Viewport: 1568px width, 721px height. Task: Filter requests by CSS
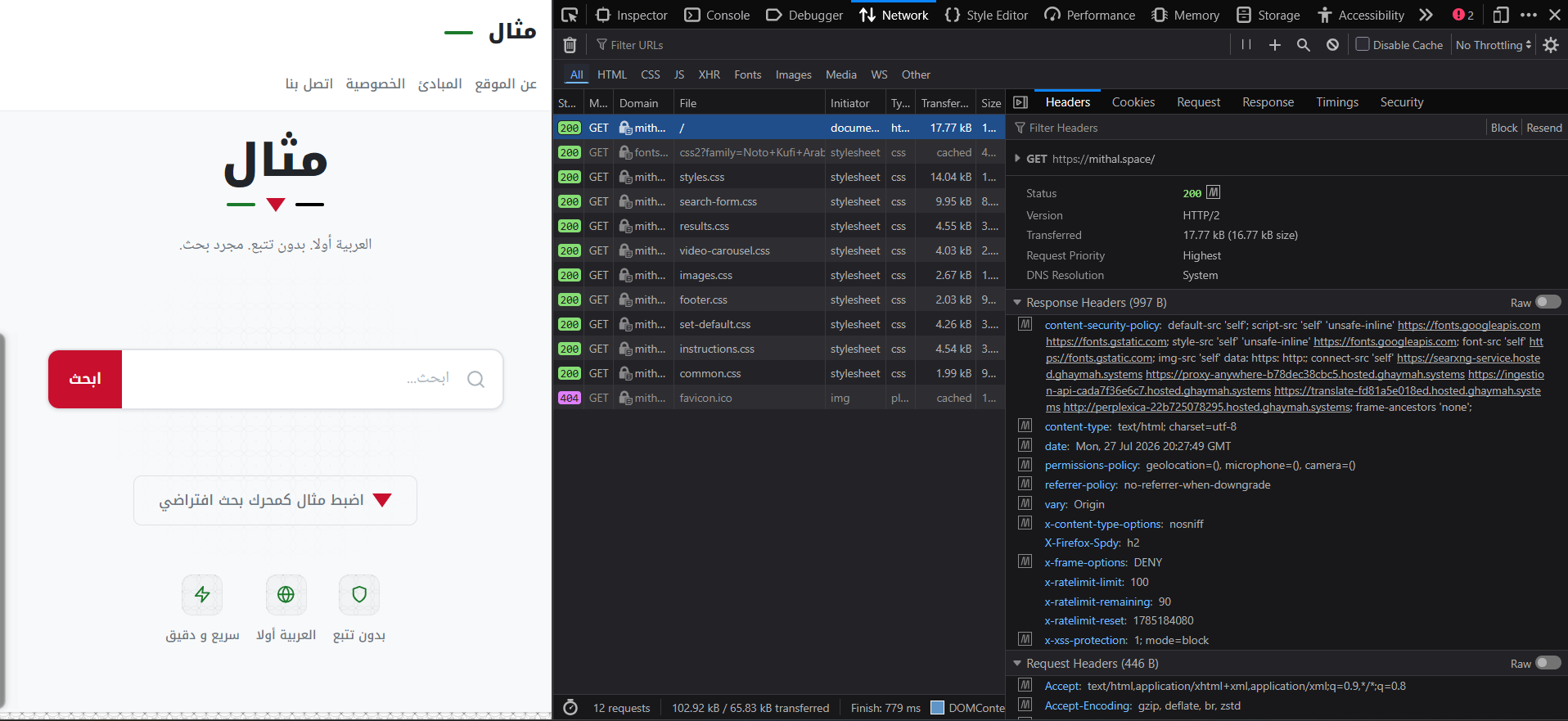651,74
